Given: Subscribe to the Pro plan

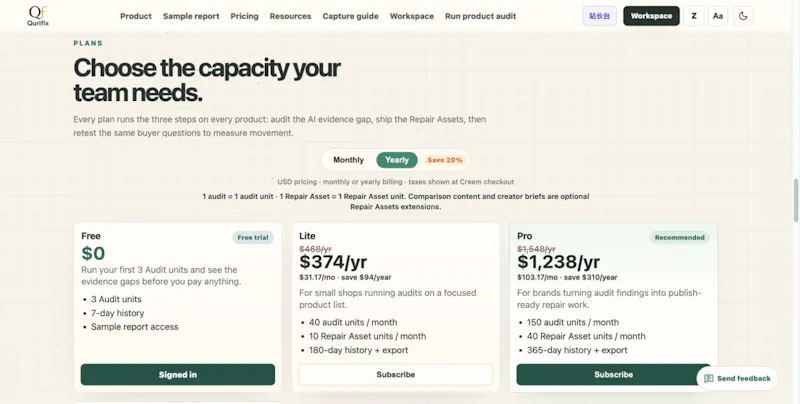Looking at the screenshot, I should [613, 374].
